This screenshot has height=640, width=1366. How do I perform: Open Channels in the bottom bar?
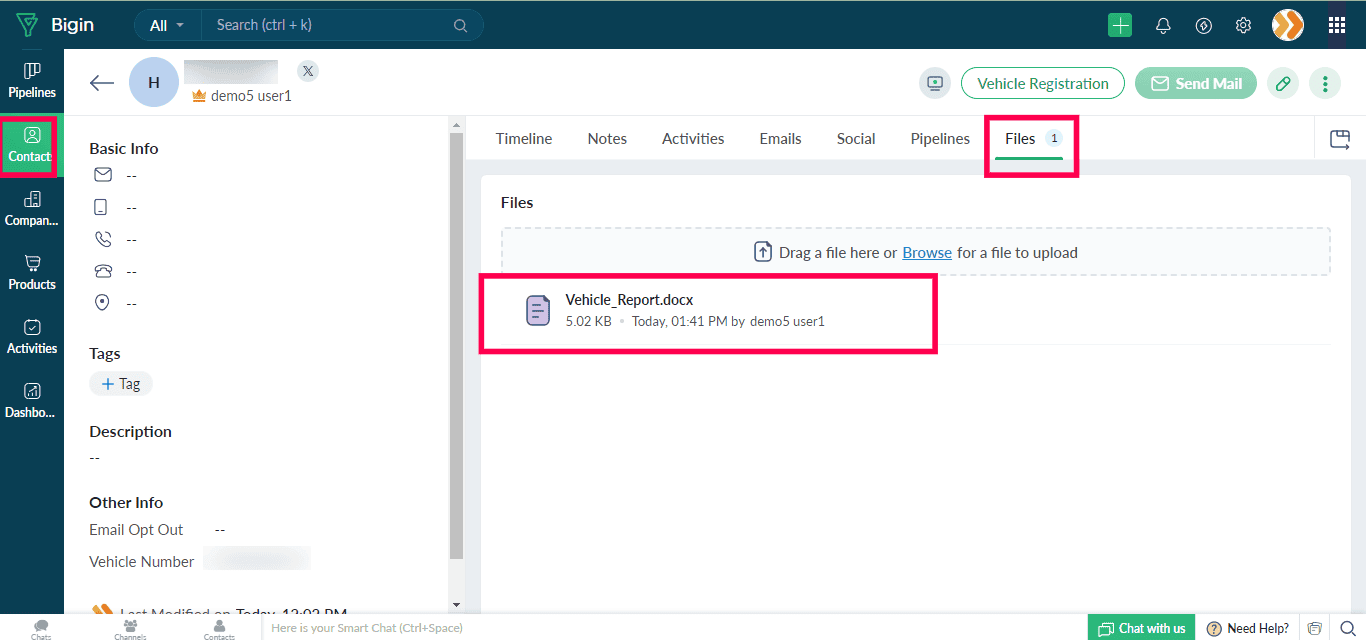130,628
